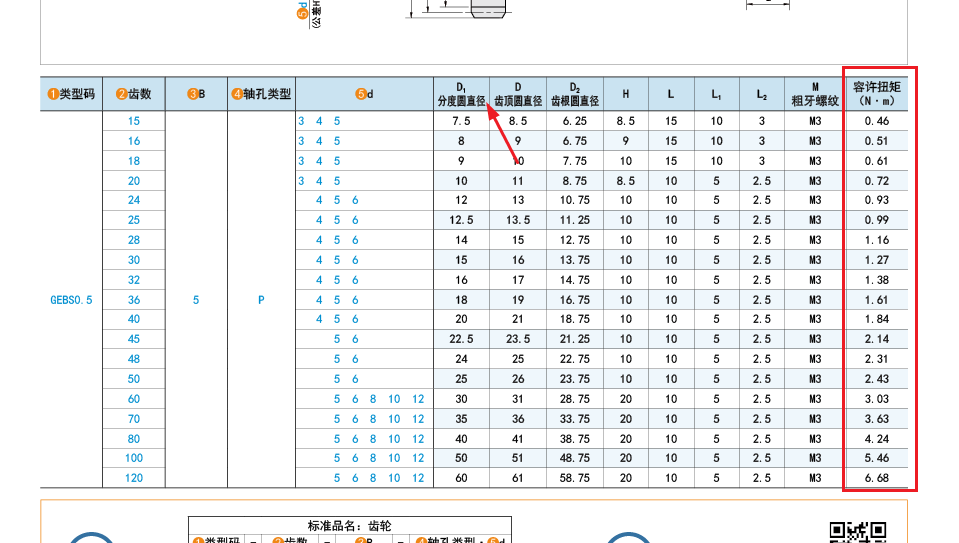The height and width of the screenshot is (543, 959).
Task: Choose tooth count 120 in 齿数 column
Action: [x=134, y=478]
